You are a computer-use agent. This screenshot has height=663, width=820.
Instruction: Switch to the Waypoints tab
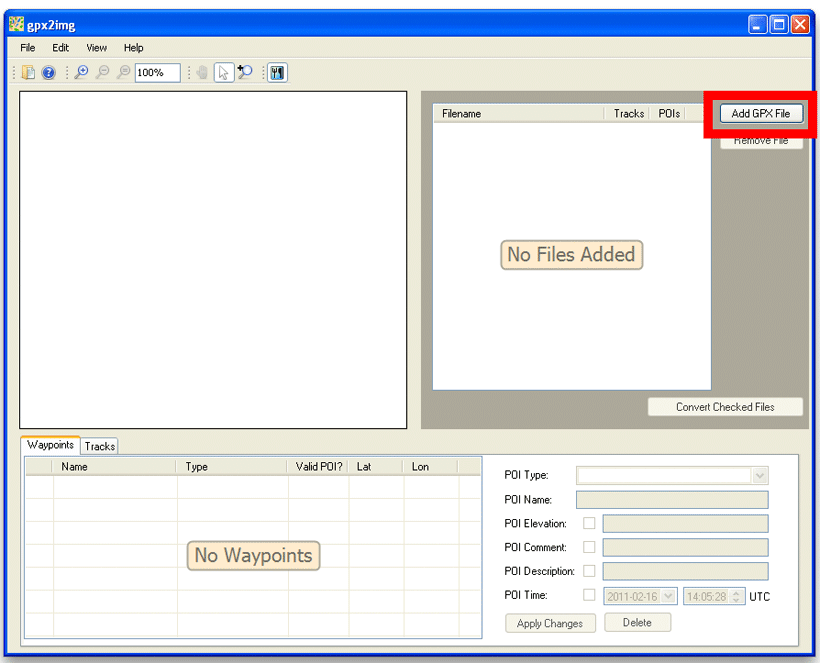coord(50,445)
